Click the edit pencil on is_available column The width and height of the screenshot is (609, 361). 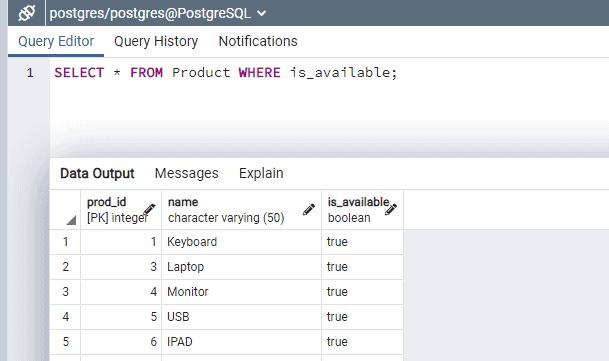pyautogui.click(x=391, y=209)
